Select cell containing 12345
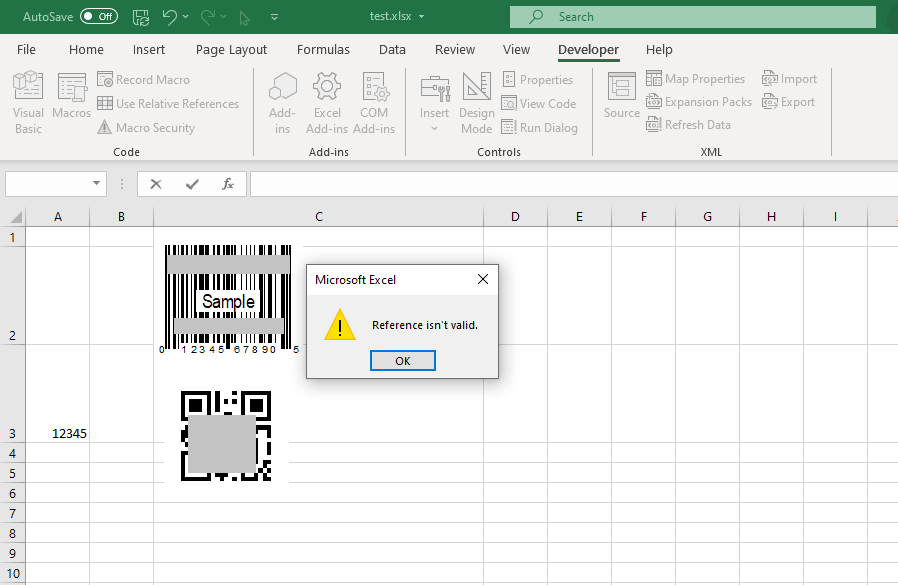898x585 pixels. pos(58,394)
